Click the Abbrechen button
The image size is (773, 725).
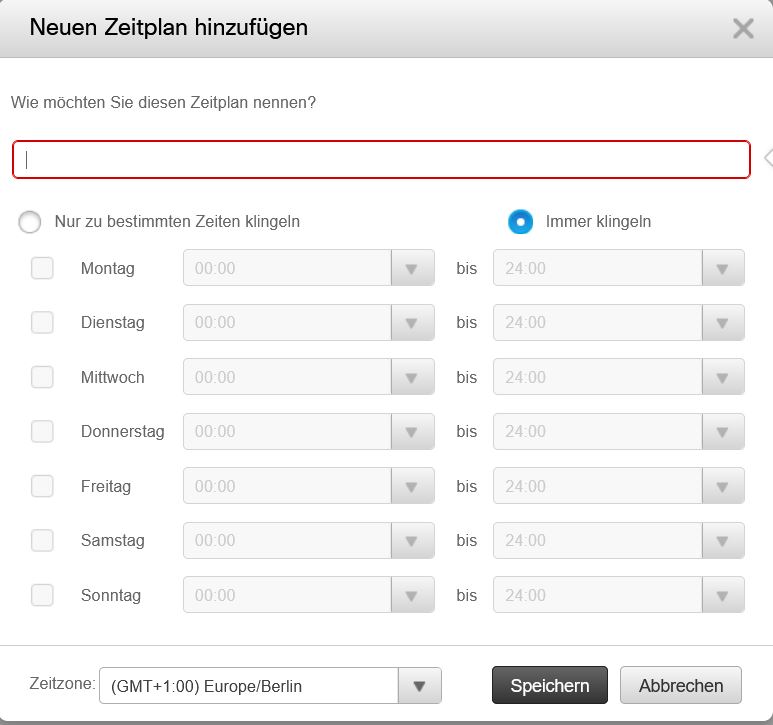[681, 685]
